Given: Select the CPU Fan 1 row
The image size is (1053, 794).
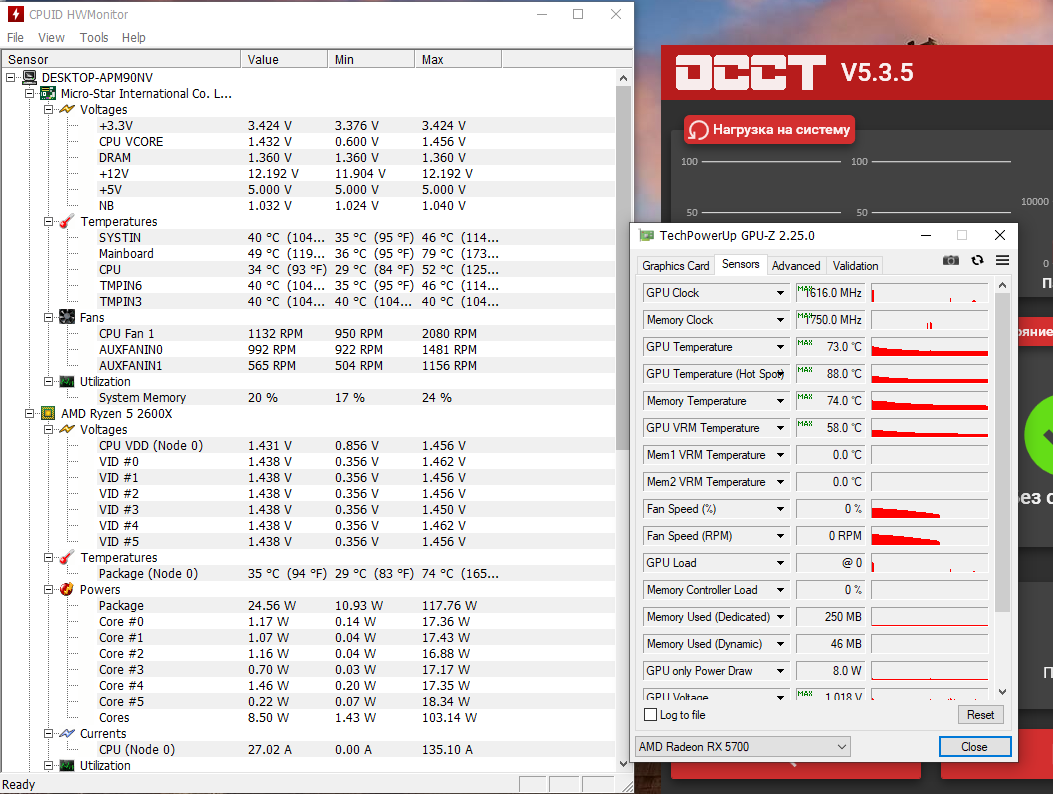Looking at the screenshot, I should 308,333.
